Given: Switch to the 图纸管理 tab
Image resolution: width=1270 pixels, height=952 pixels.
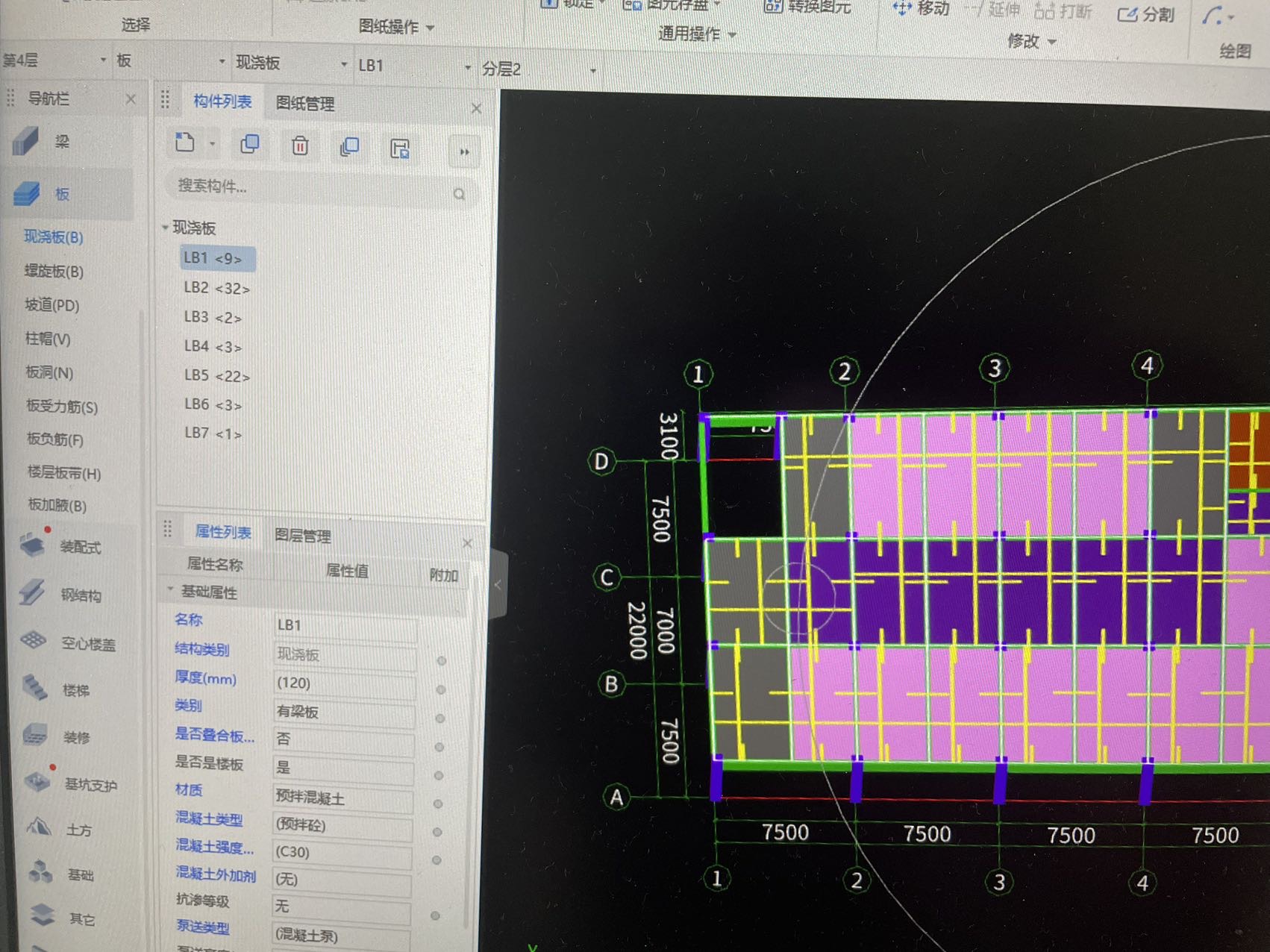Looking at the screenshot, I should (x=305, y=103).
